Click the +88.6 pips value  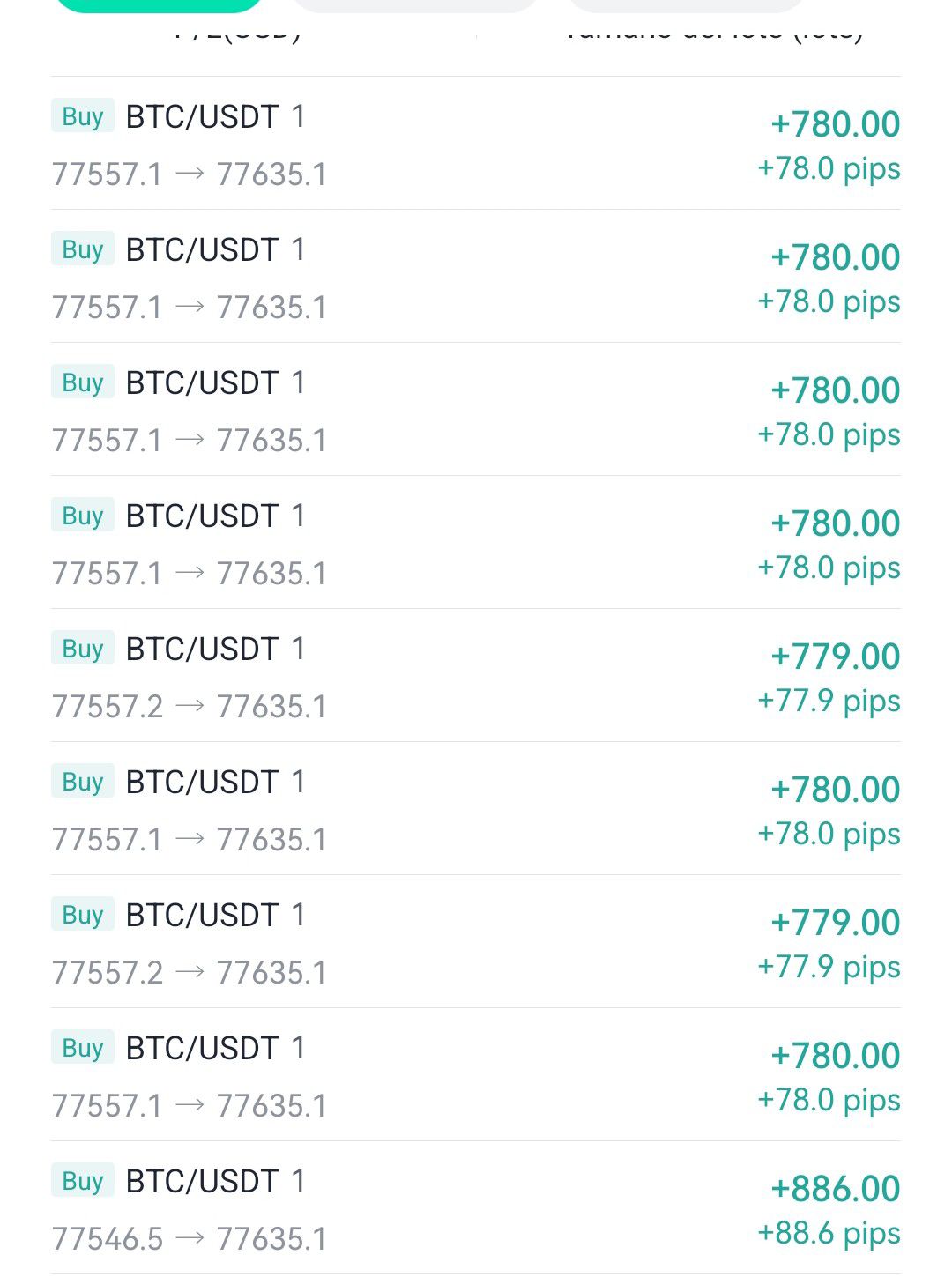pyautogui.click(x=829, y=1233)
